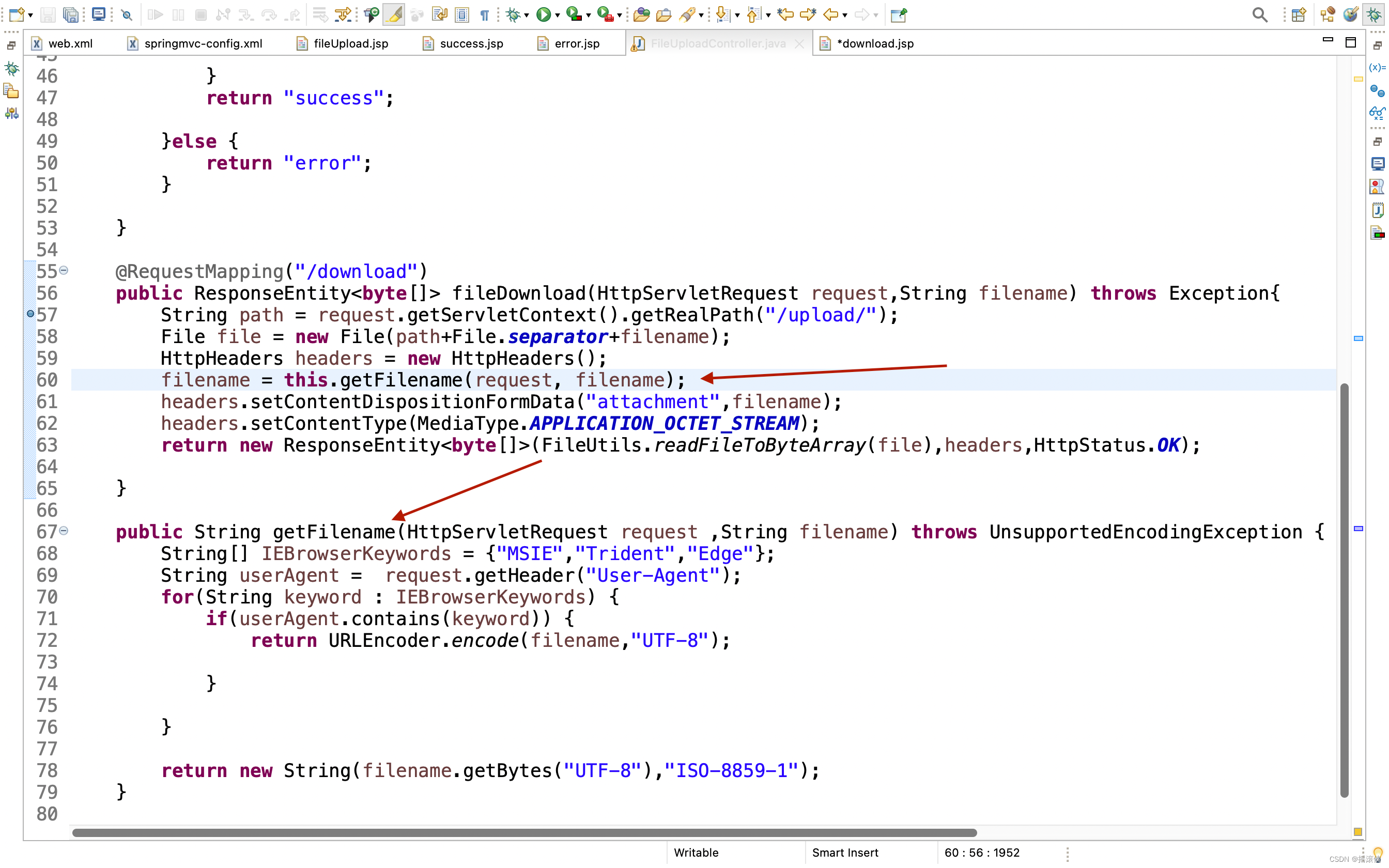This screenshot has height=868, width=1389.
Task: Click the Back navigation arrow icon
Action: click(x=830, y=14)
